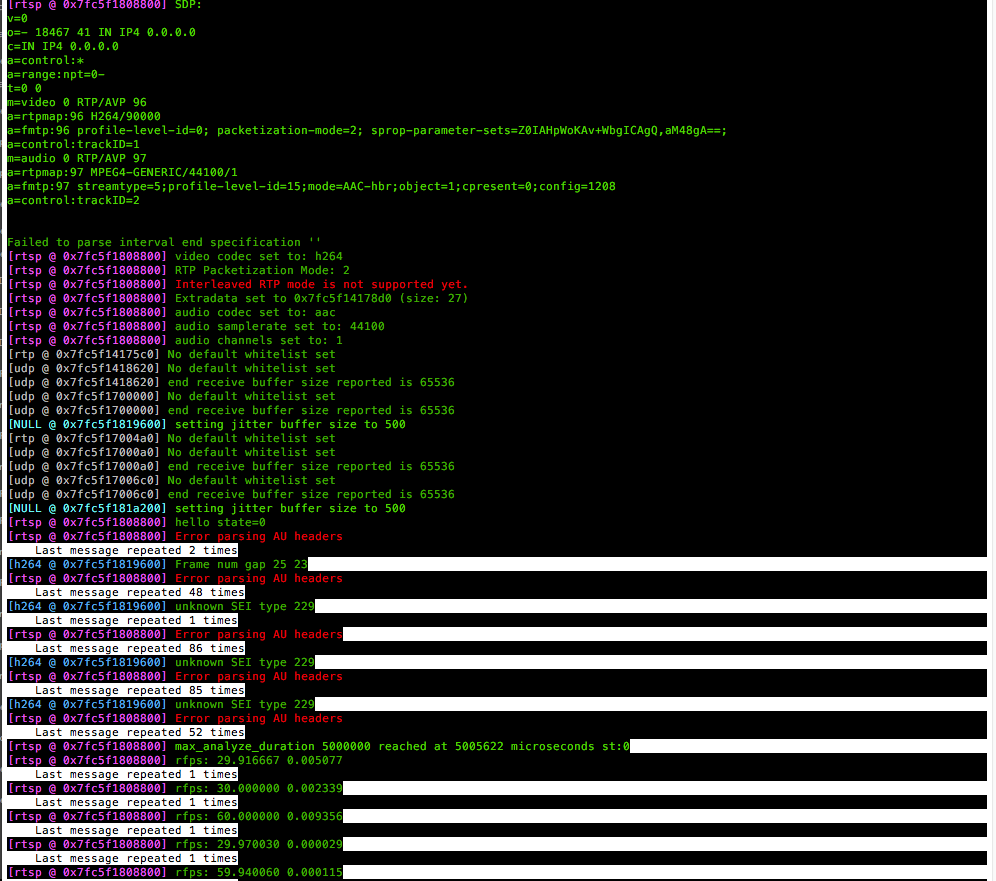
Task: Click 'm=audio 0 RTP/AVP 97' line
Action: tap(77, 158)
